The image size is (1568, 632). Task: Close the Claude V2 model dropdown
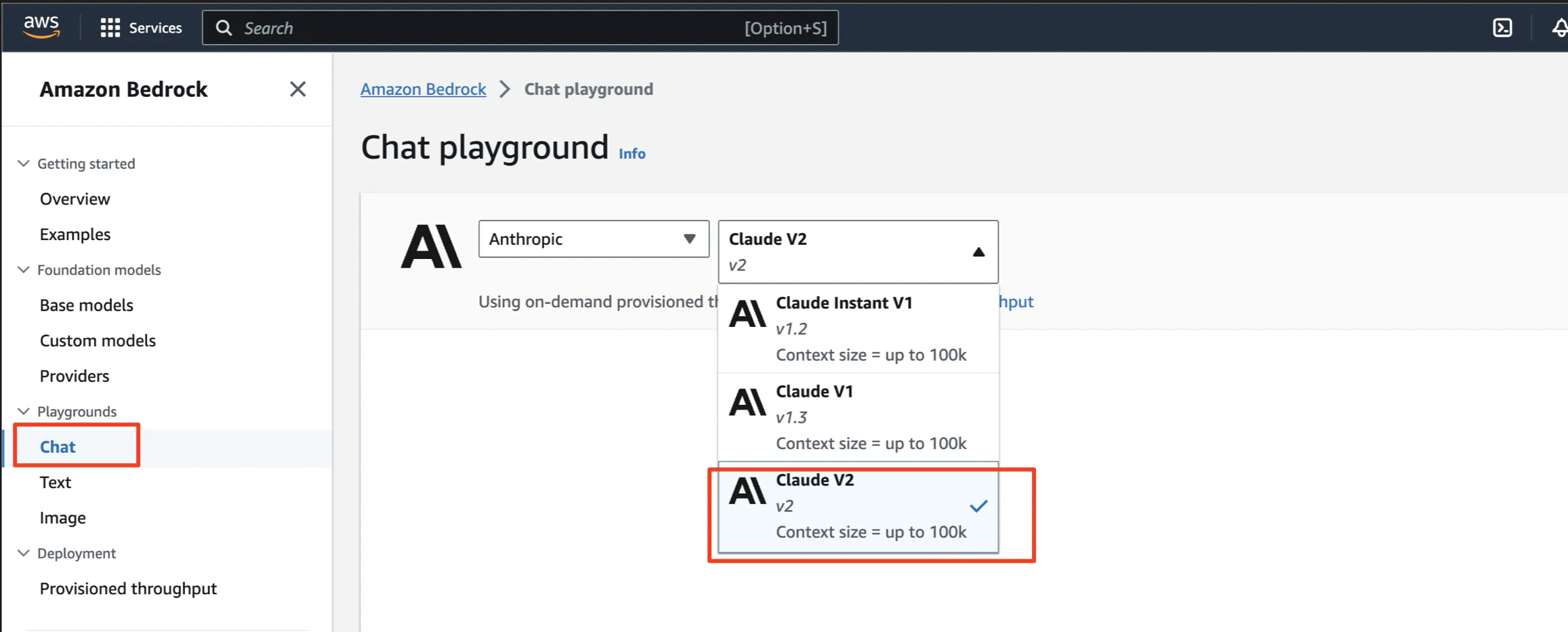[858, 252]
